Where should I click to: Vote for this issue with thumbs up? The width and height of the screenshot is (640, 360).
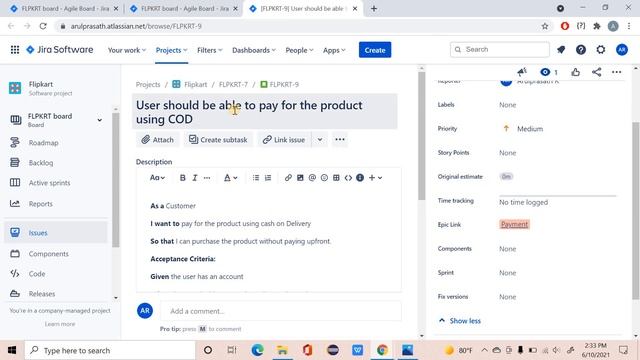point(576,72)
